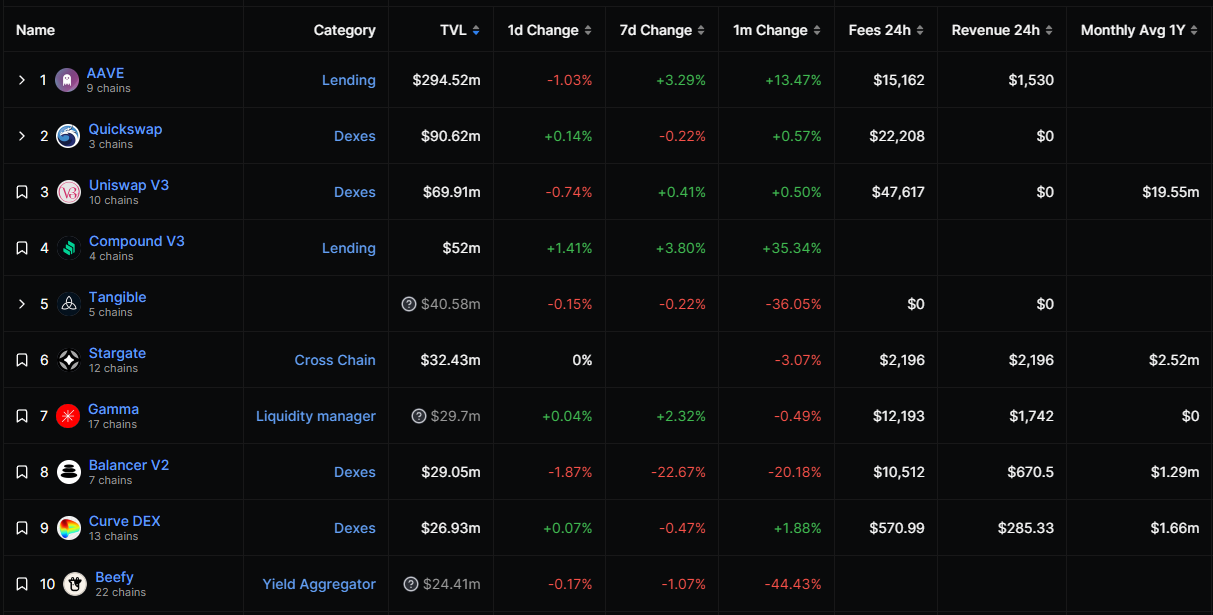The height and width of the screenshot is (615, 1213).
Task: Click the Quickswap protocol logo
Action: point(68,136)
